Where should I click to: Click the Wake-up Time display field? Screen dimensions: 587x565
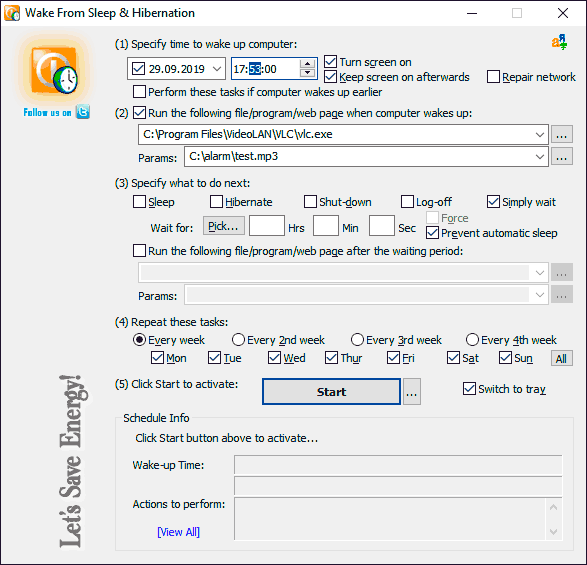398,465
